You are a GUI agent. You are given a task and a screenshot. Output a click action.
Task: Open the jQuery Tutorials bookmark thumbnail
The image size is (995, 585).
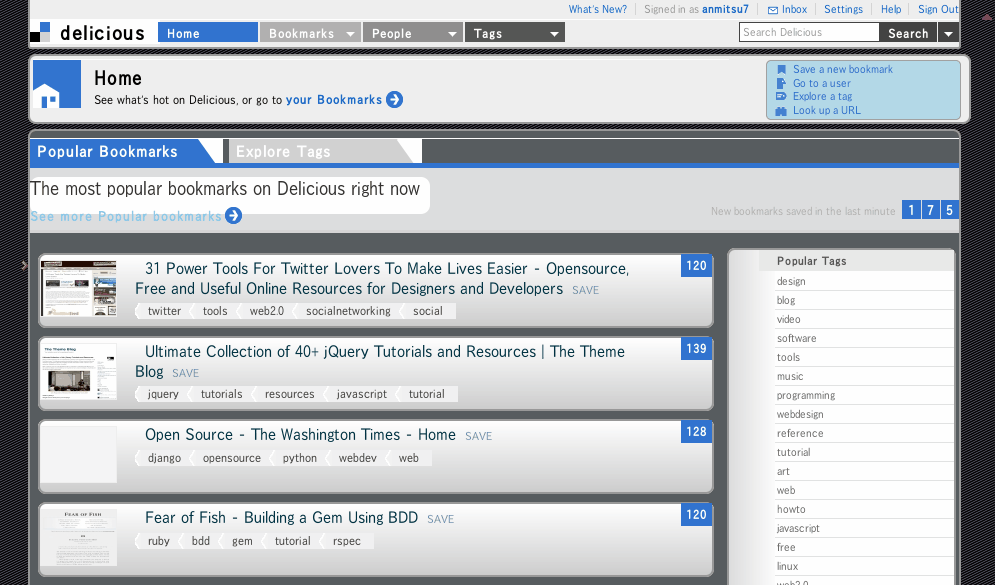click(79, 372)
